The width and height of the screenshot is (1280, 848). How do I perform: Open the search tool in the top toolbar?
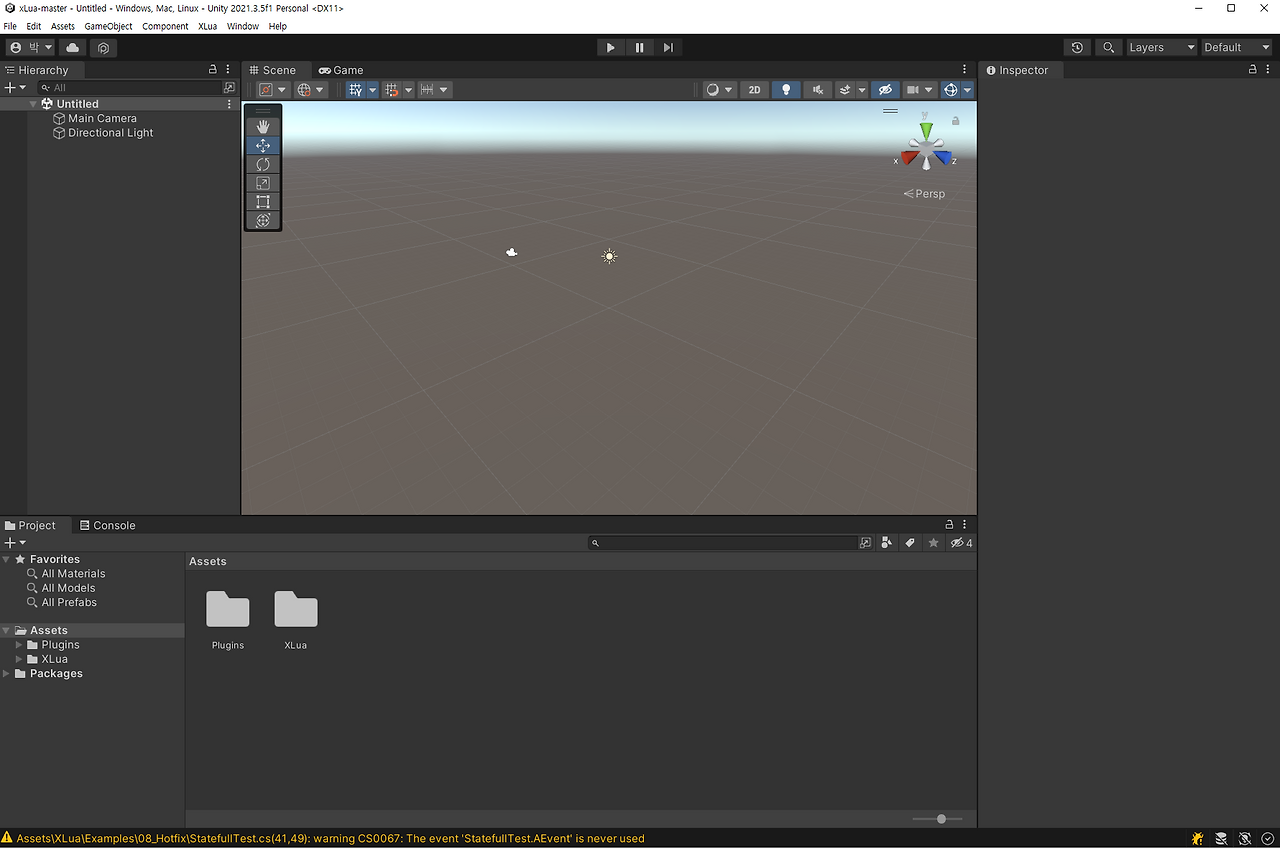point(1108,47)
